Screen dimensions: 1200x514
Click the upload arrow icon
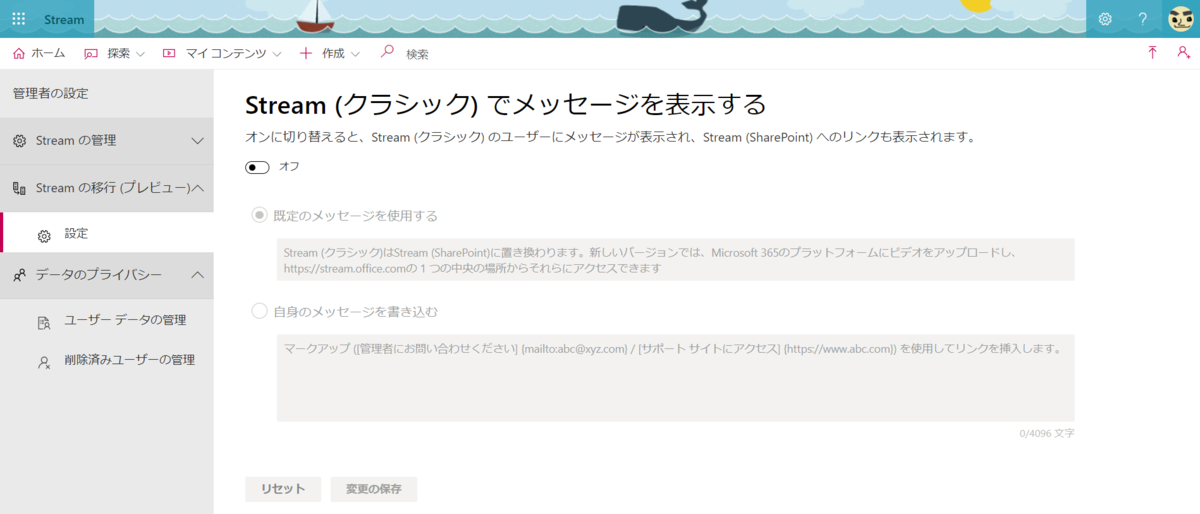(x=1152, y=53)
